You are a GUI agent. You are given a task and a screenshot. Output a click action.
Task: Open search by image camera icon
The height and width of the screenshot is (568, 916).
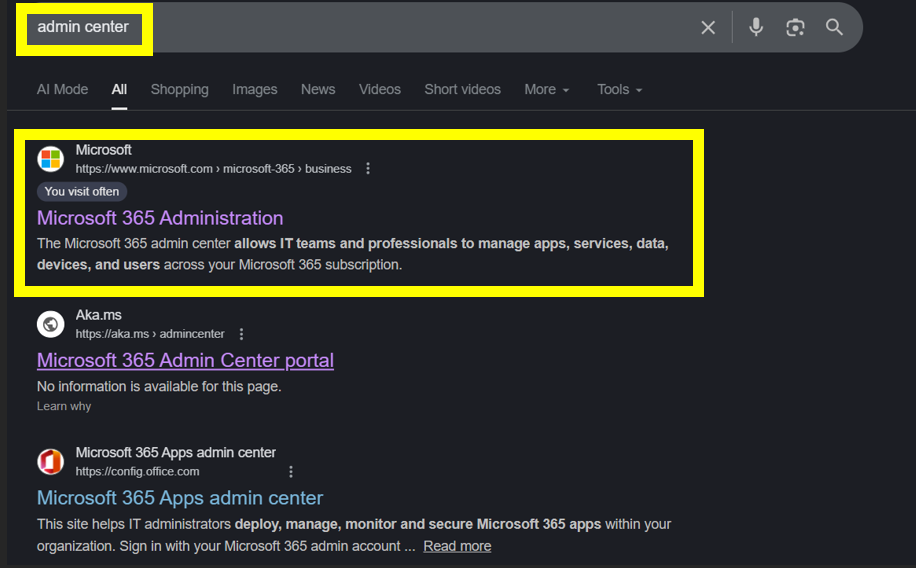tap(795, 28)
